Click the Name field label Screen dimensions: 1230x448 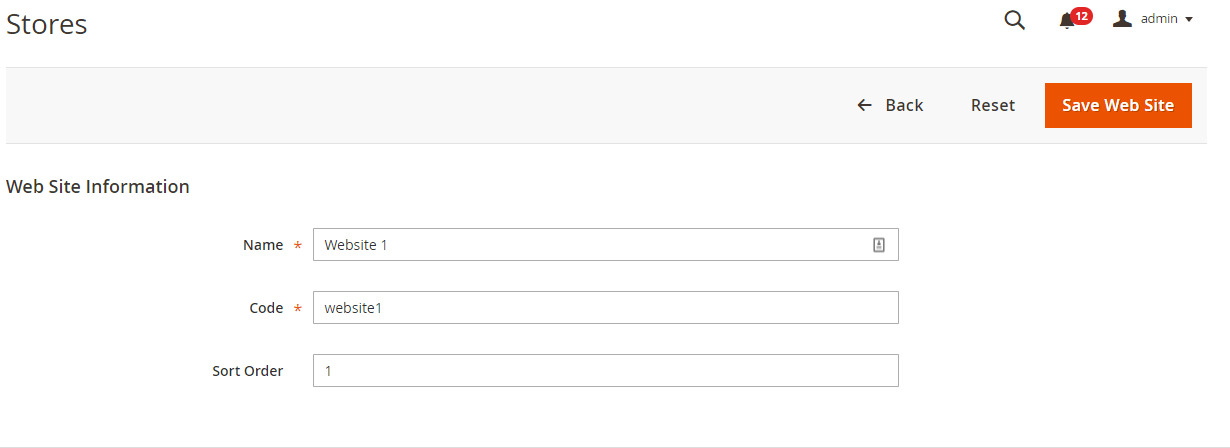263,245
